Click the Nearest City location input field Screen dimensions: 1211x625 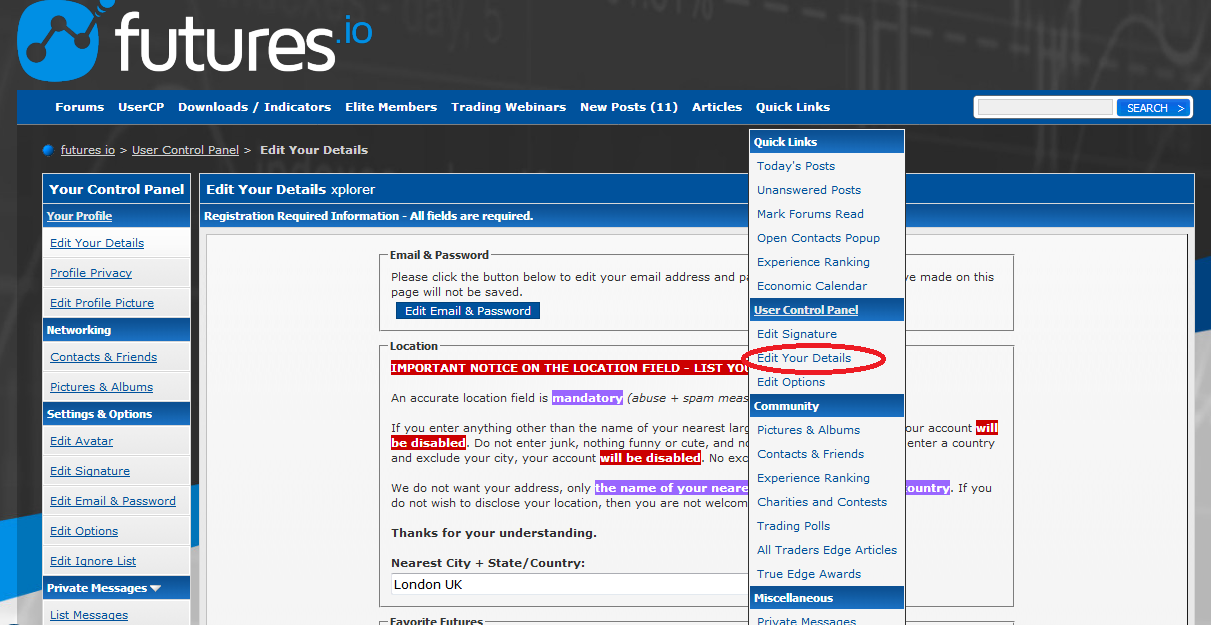click(x=570, y=584)
